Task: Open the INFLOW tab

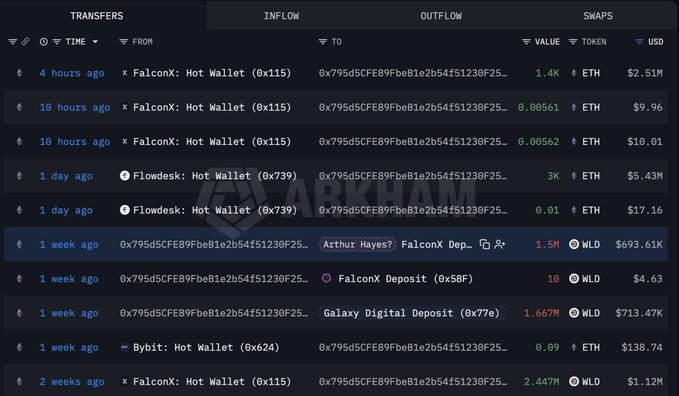Action: [281, 16]
